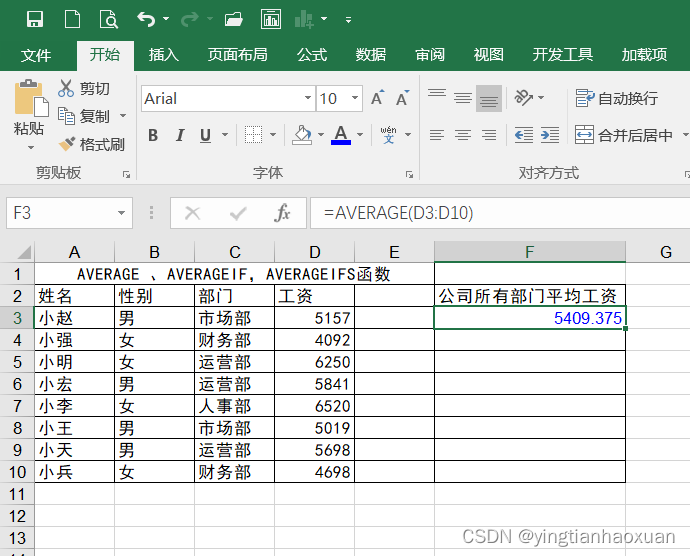
Task: Open Print Preview icon in quick access toolbar
Action: 109,19
